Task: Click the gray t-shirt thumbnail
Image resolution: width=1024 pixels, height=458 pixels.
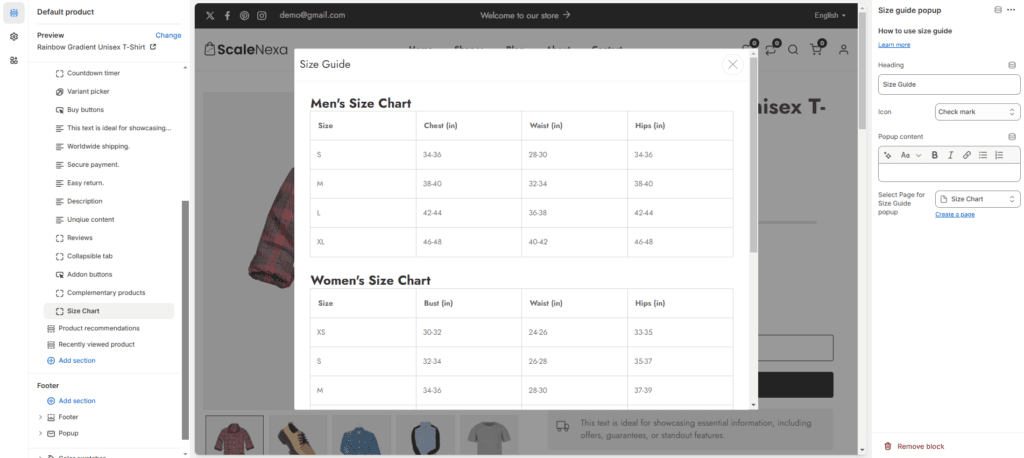Action: pos(488,434)
